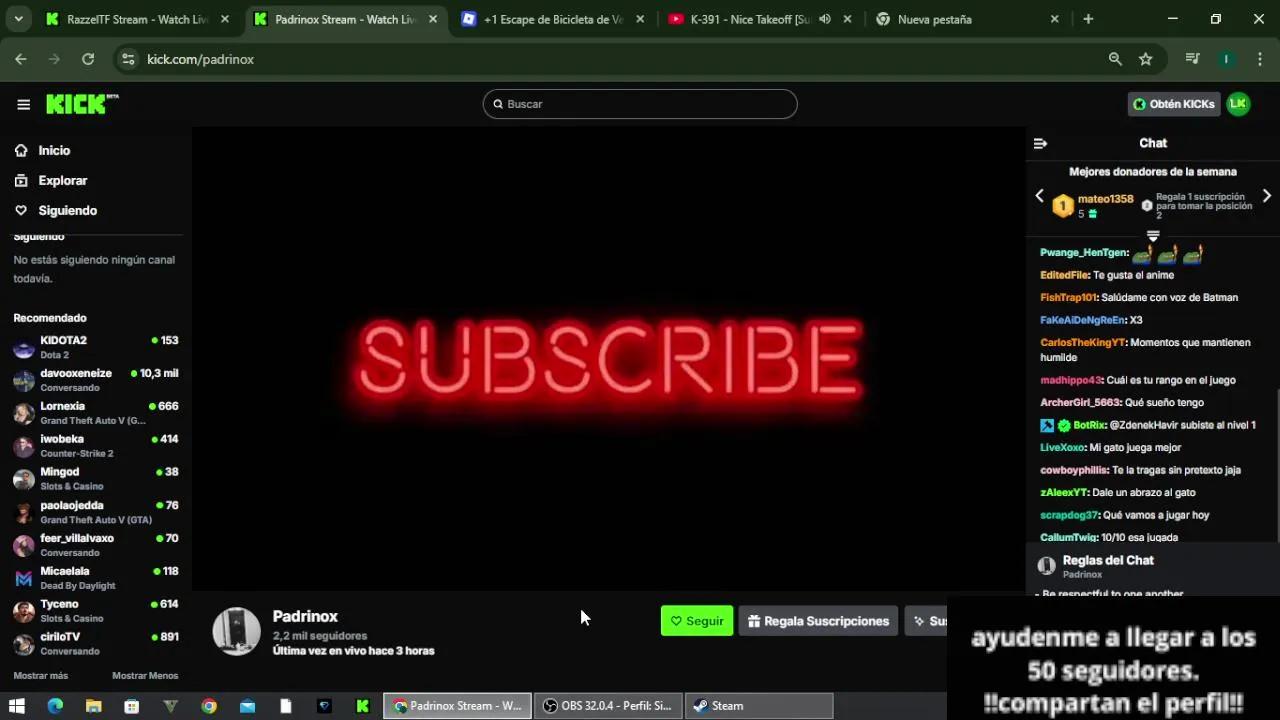The height and width of the screenshot is (720, 1280).
Task: Collapse the weekly top donors panel
Action: pos(1153,236)
